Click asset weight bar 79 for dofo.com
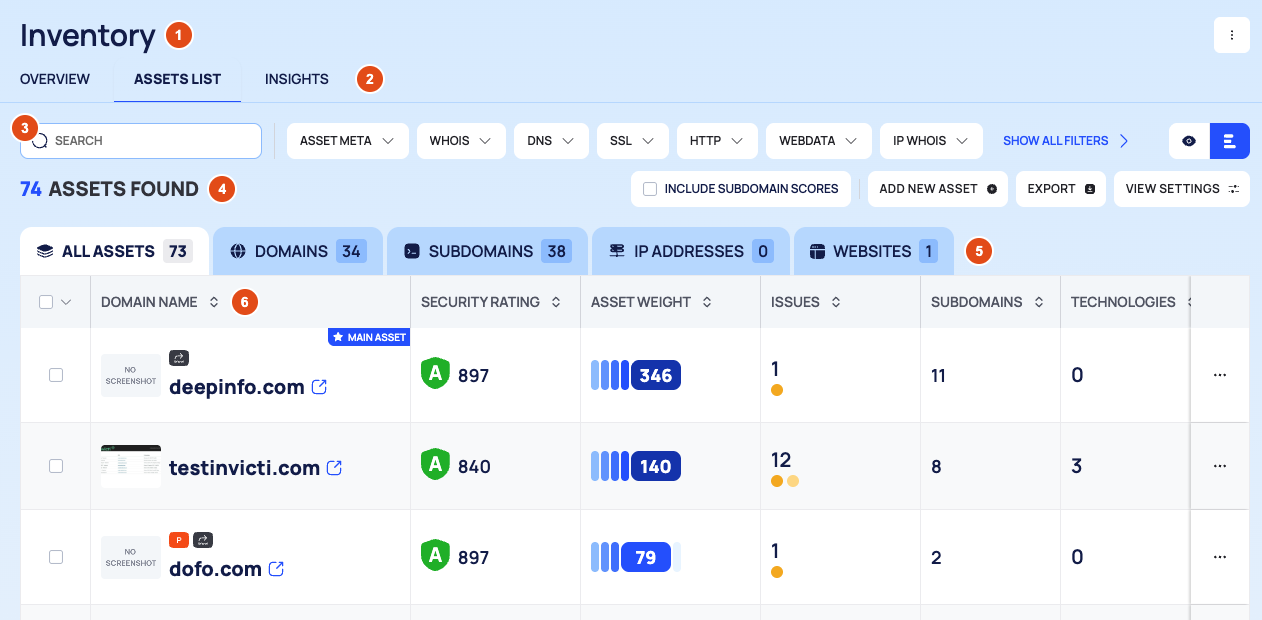 coord(636,557)
